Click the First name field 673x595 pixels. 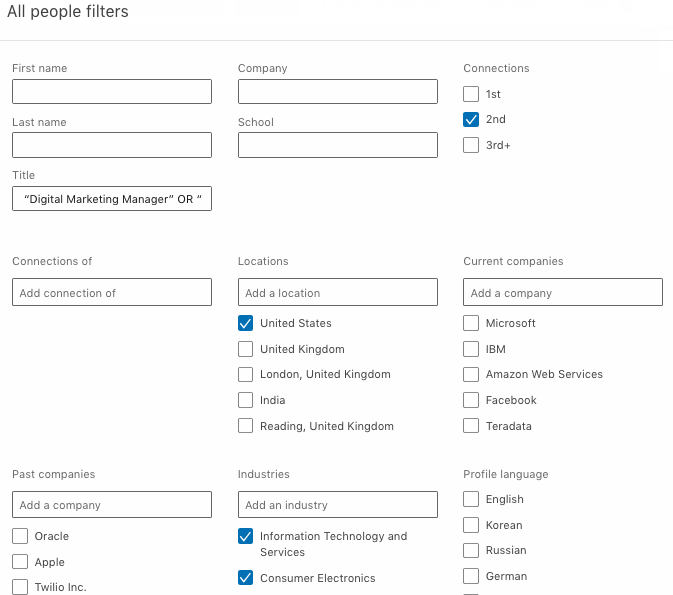point(112,91)
